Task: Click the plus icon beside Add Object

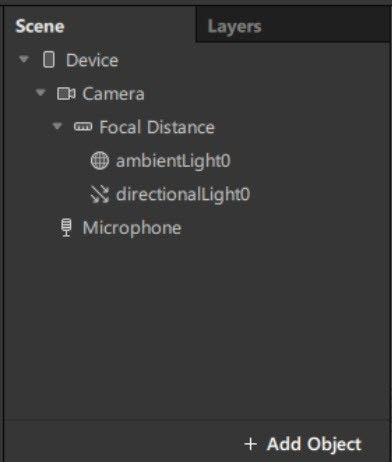Action: (x=251, y=444)
